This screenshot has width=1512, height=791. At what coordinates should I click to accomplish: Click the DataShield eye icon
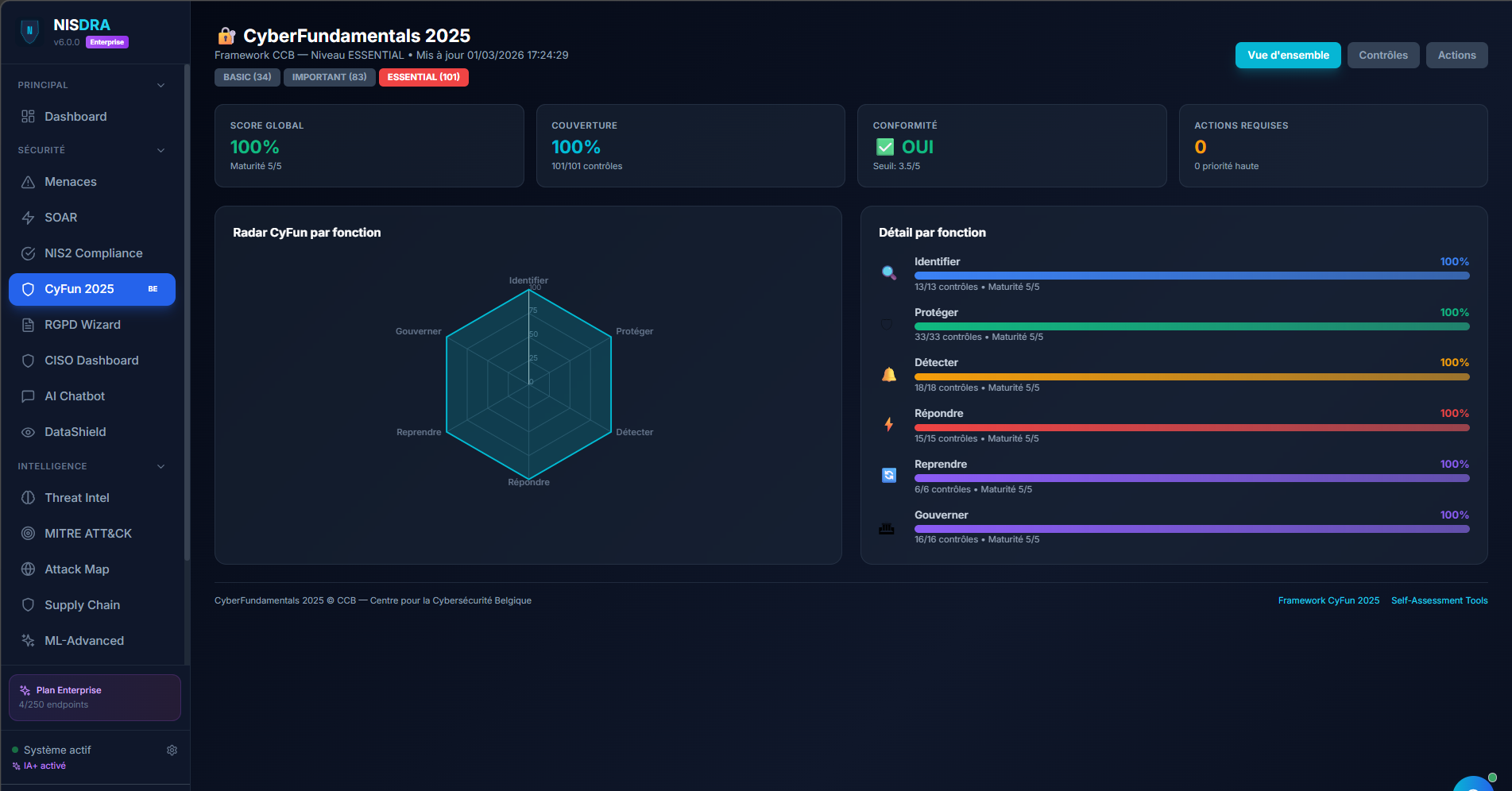(28, 432)
